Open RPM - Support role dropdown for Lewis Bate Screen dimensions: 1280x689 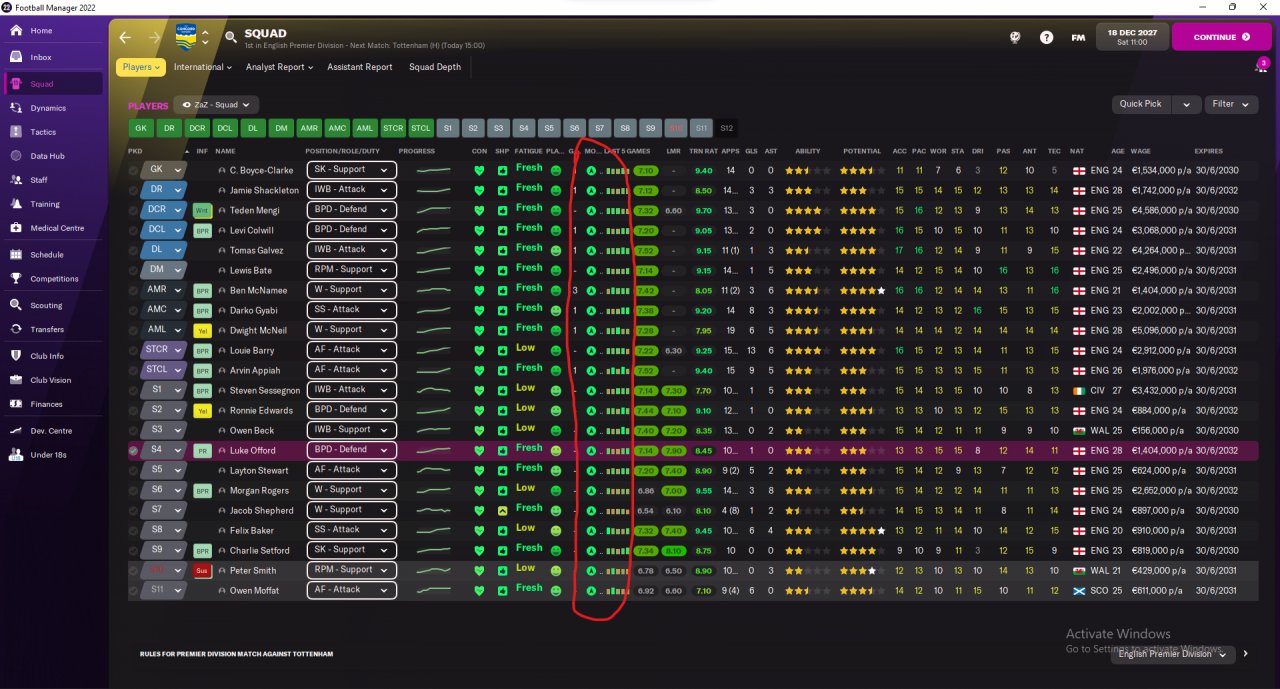click(x=351, y=270)
